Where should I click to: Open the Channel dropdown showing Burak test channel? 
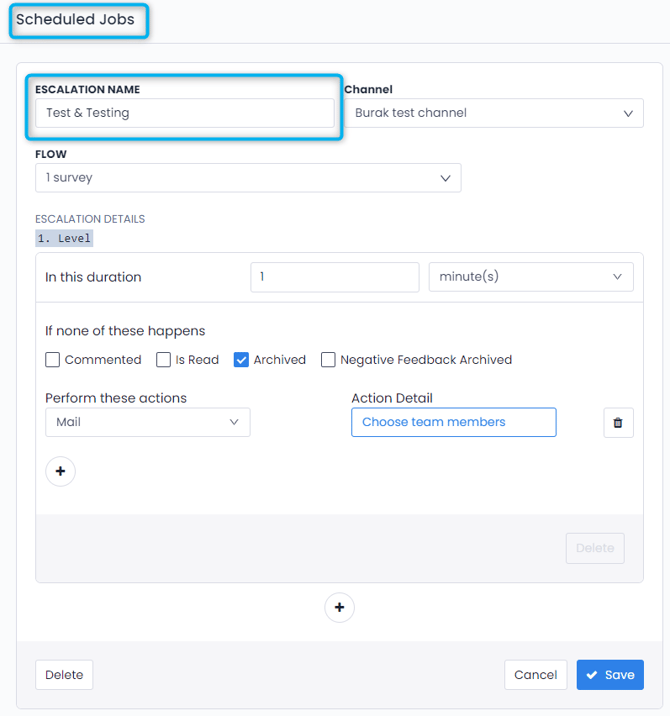coord(495,113)
